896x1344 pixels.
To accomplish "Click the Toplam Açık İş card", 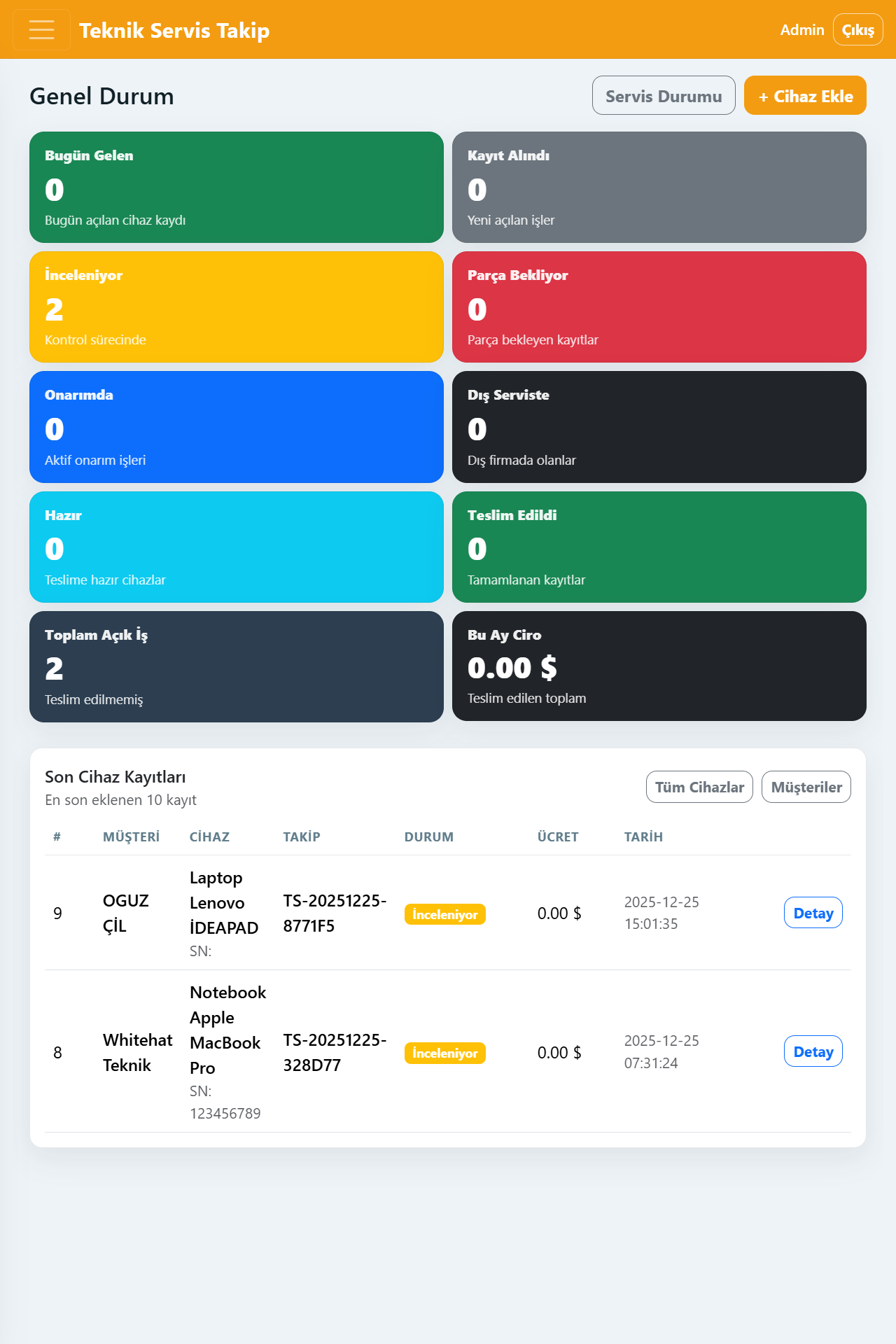I will click(x=236, y=666).
